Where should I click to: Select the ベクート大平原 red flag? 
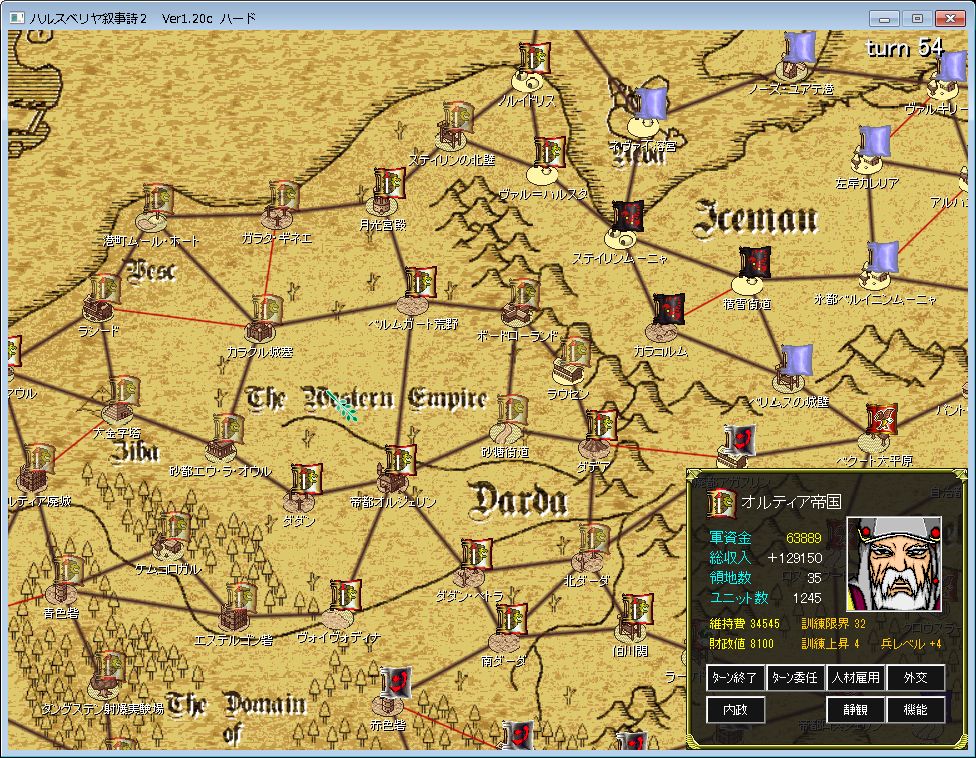[881, 419]
